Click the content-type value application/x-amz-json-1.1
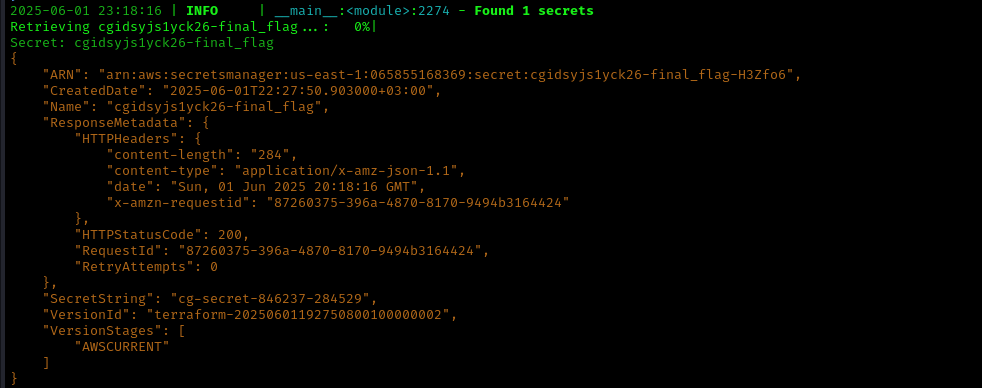 coord(351,171)
